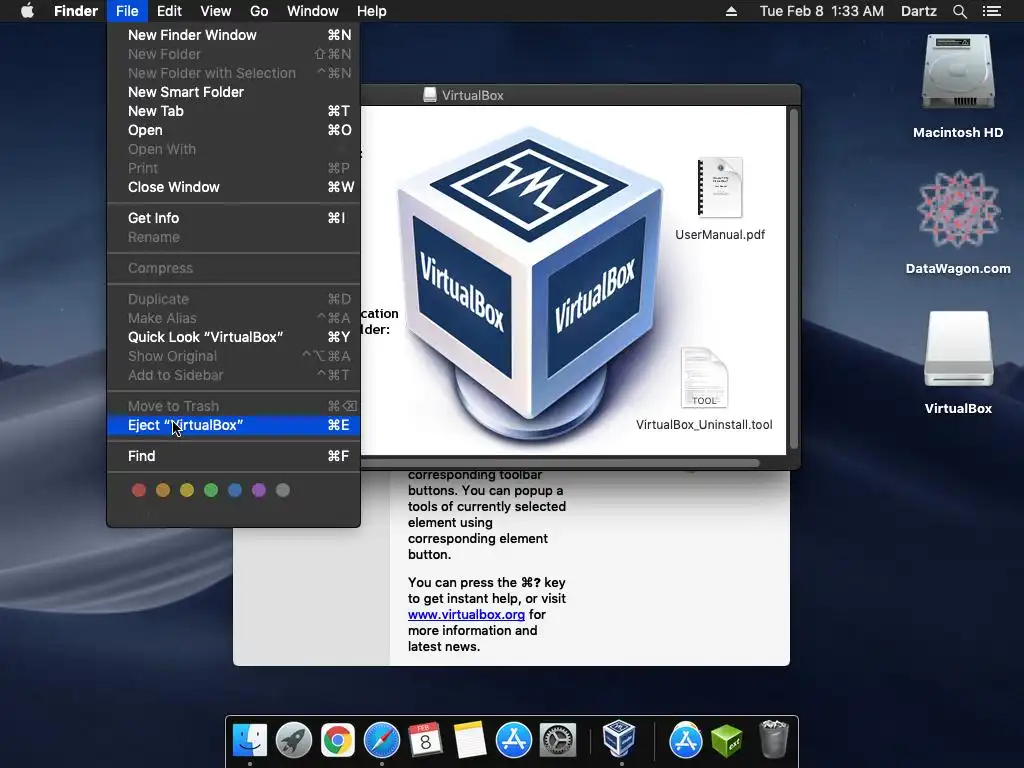Close the open File menu
The width and height of the screenshot is (1024, 768).
point(127,11)
